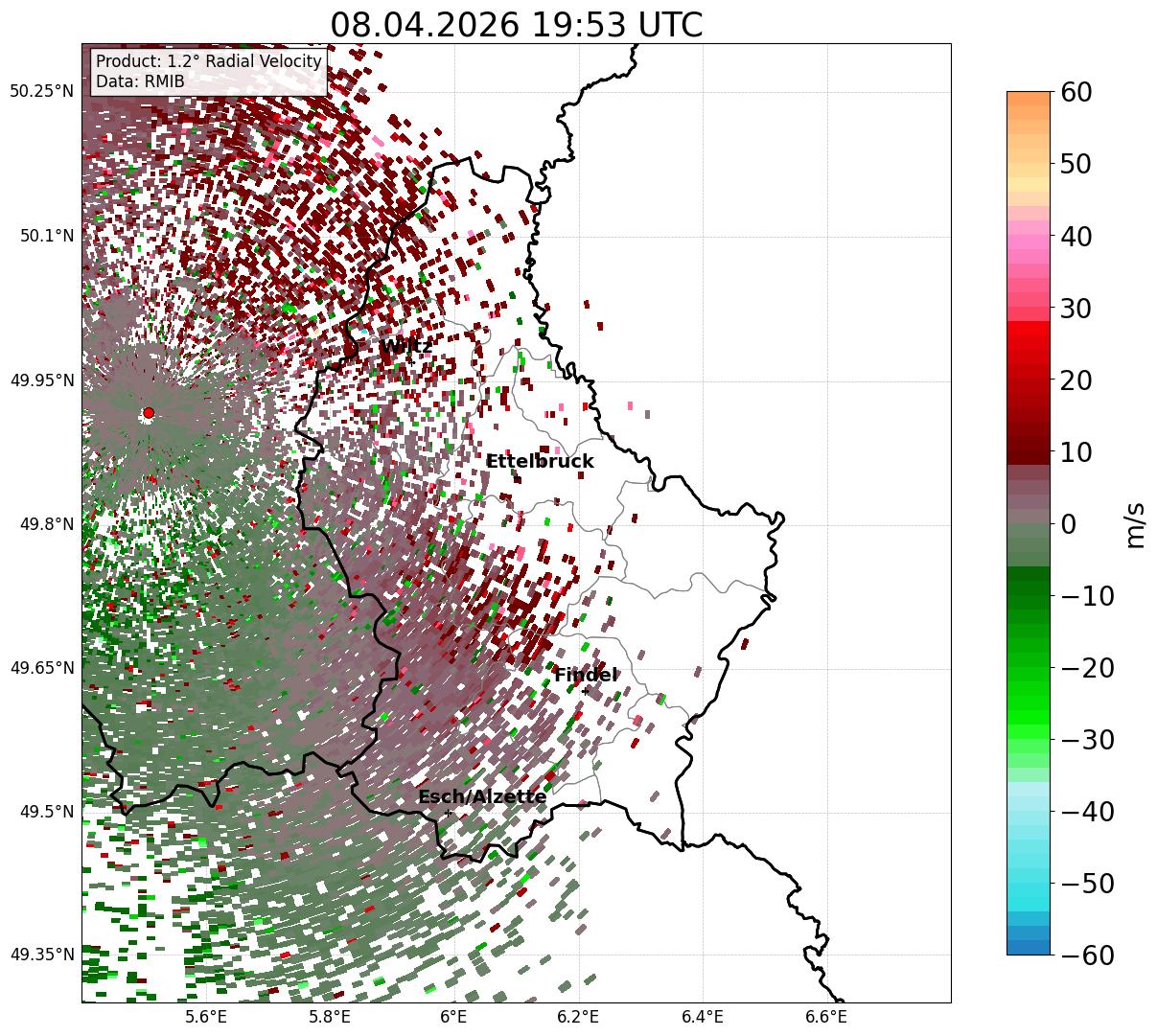Image resolution: width=1157 pixels, height=1036 pixels.
Task: Click the Findel location cross marker
Action: point(585,691)
